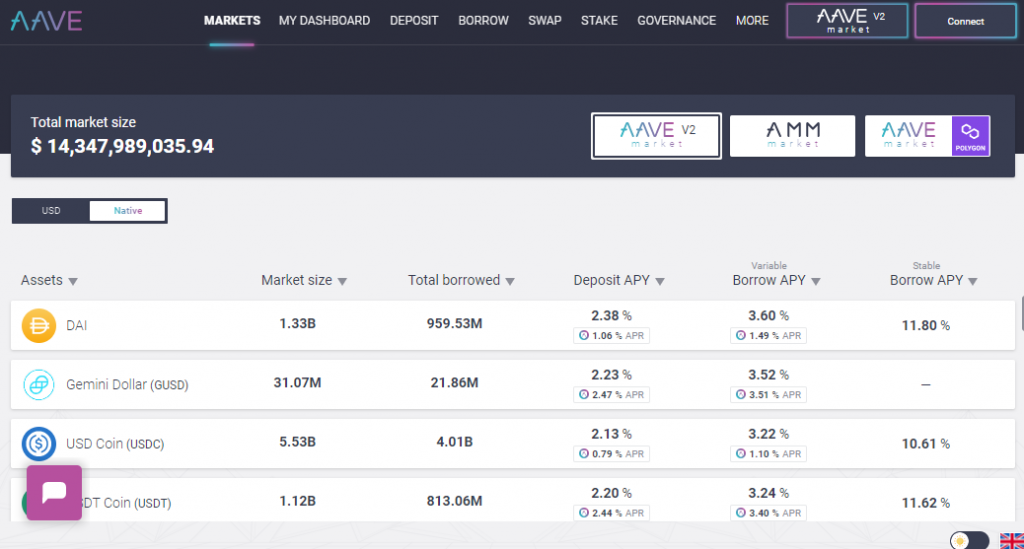Sort by Total borrowed column arrow

coord(510,281)
